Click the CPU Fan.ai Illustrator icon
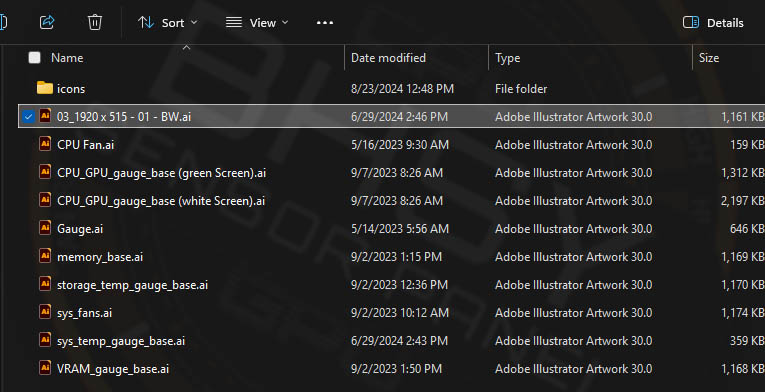The image size is (765, 392). pyautogui.click(x=45, y=144)
